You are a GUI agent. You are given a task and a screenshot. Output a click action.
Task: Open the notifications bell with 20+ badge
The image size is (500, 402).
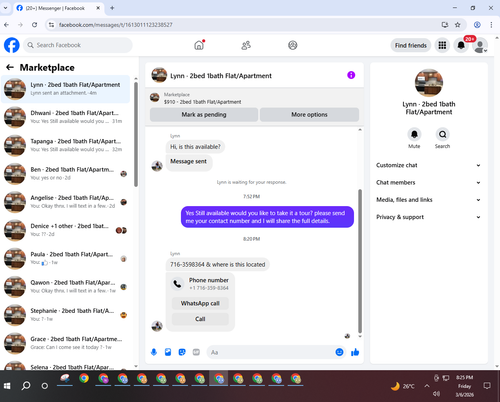[461, 45]
